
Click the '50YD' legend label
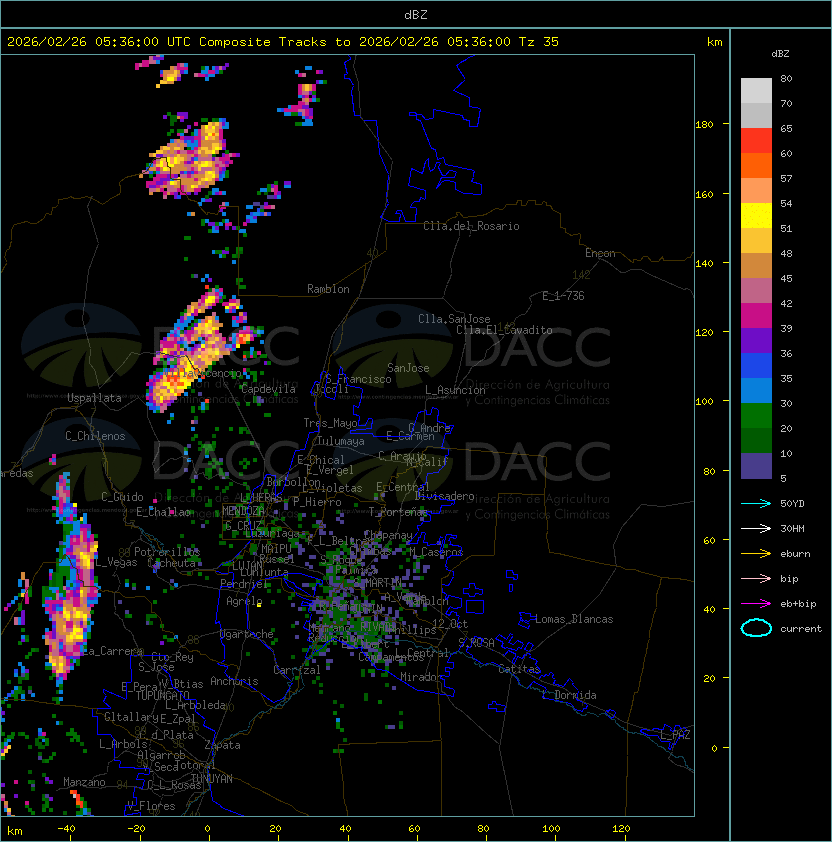[792, 504]
